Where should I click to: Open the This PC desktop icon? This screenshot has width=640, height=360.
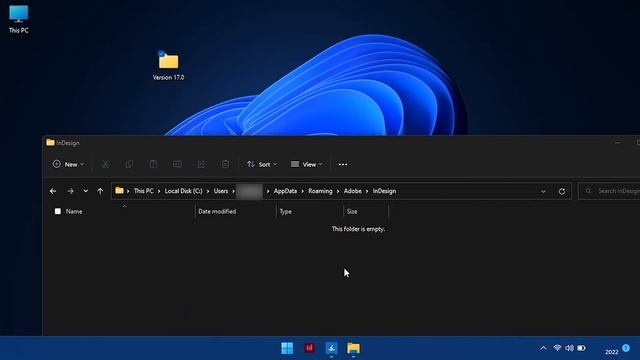tap(18, 19)
